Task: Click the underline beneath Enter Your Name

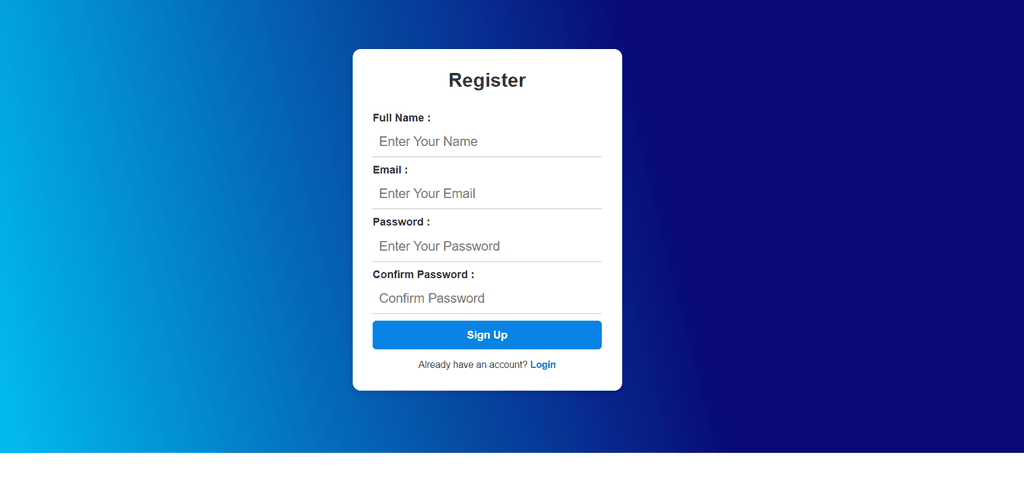Action: pos(487,157)
